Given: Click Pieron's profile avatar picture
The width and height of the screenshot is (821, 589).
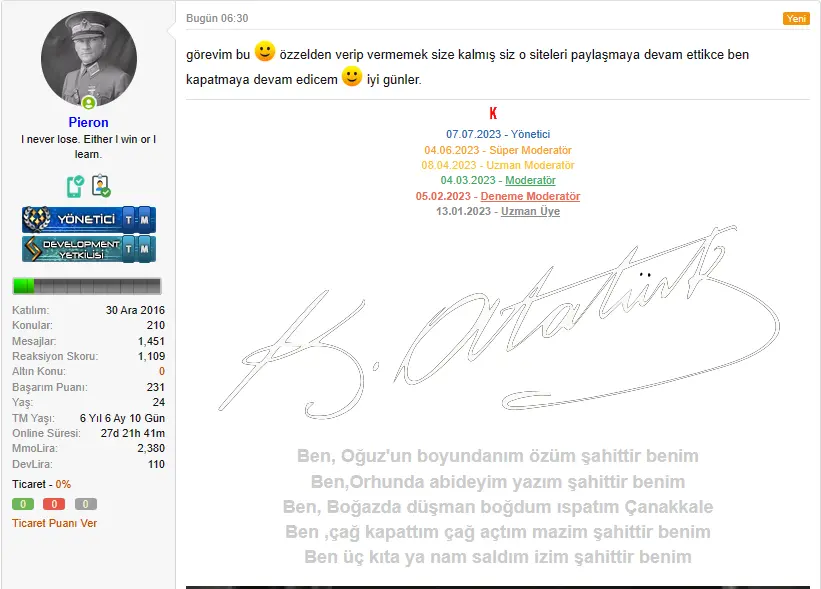Looking at the screenshot, I should (88, 57).
